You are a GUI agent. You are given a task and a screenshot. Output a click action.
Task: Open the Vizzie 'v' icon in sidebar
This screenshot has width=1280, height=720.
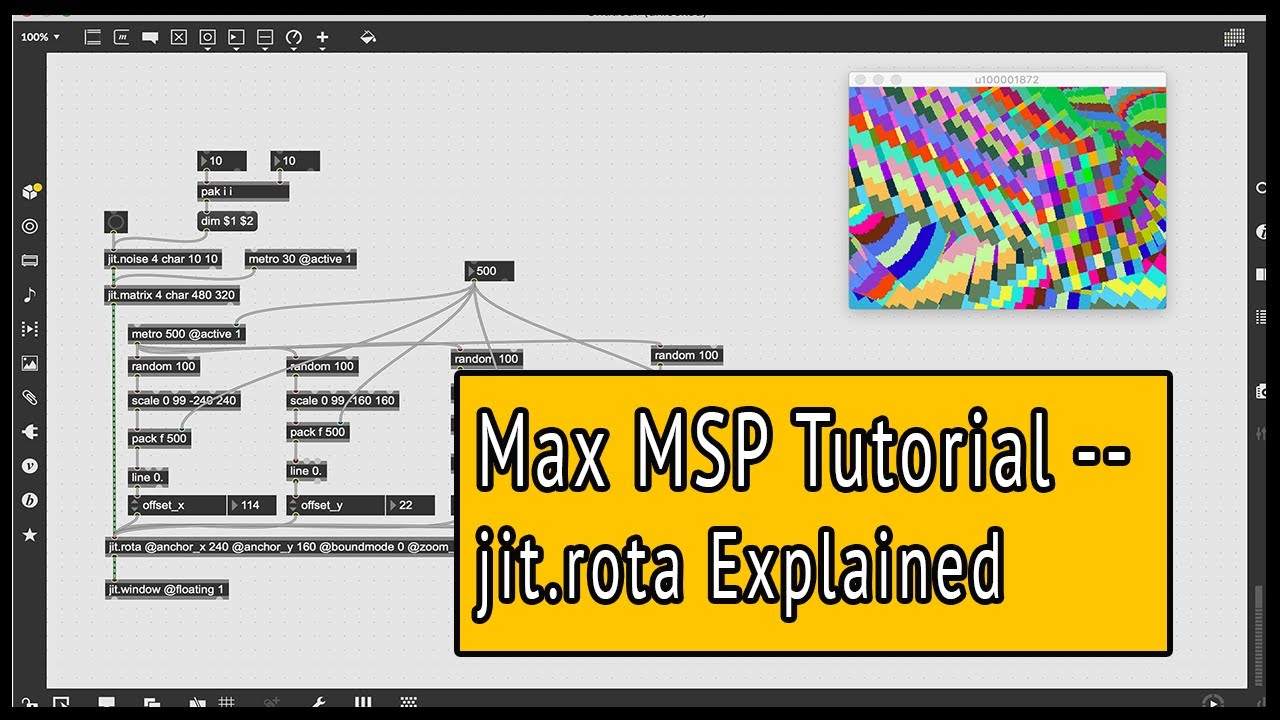tap(30, 466)
